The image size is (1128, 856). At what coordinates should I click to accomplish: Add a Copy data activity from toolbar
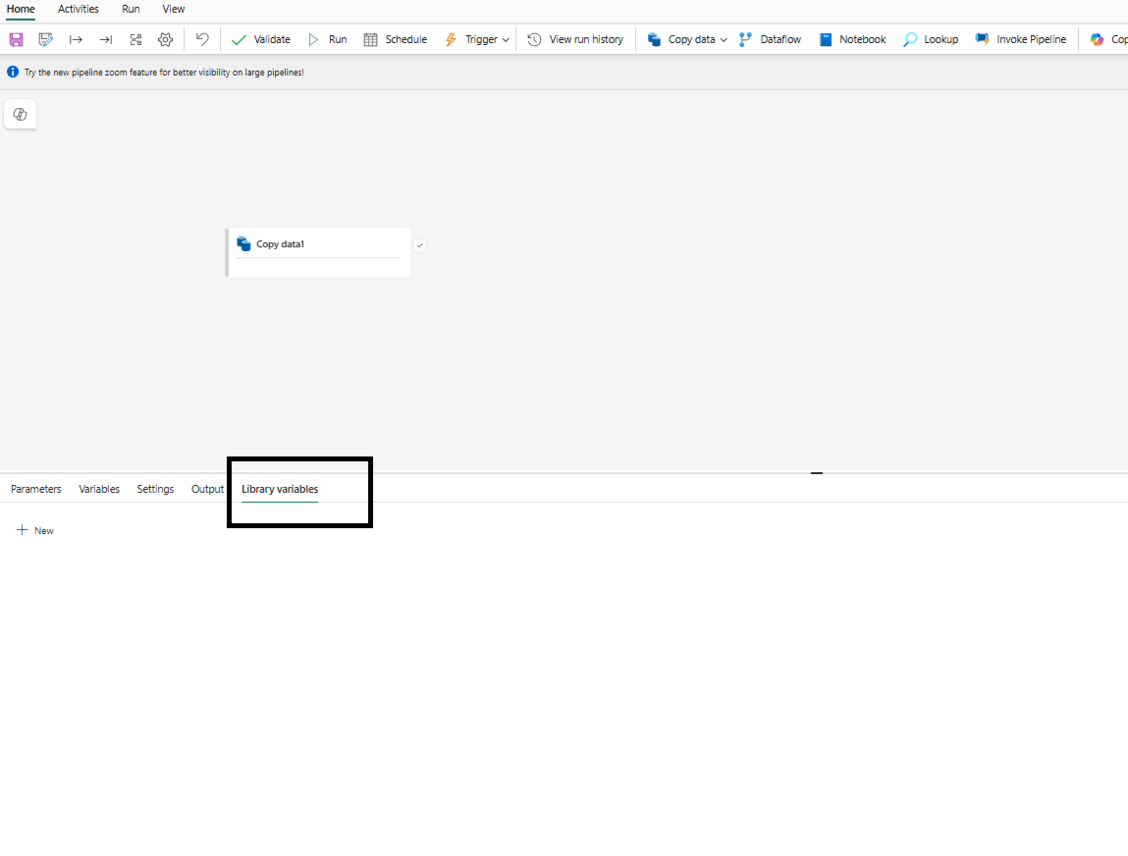point(681,40)
